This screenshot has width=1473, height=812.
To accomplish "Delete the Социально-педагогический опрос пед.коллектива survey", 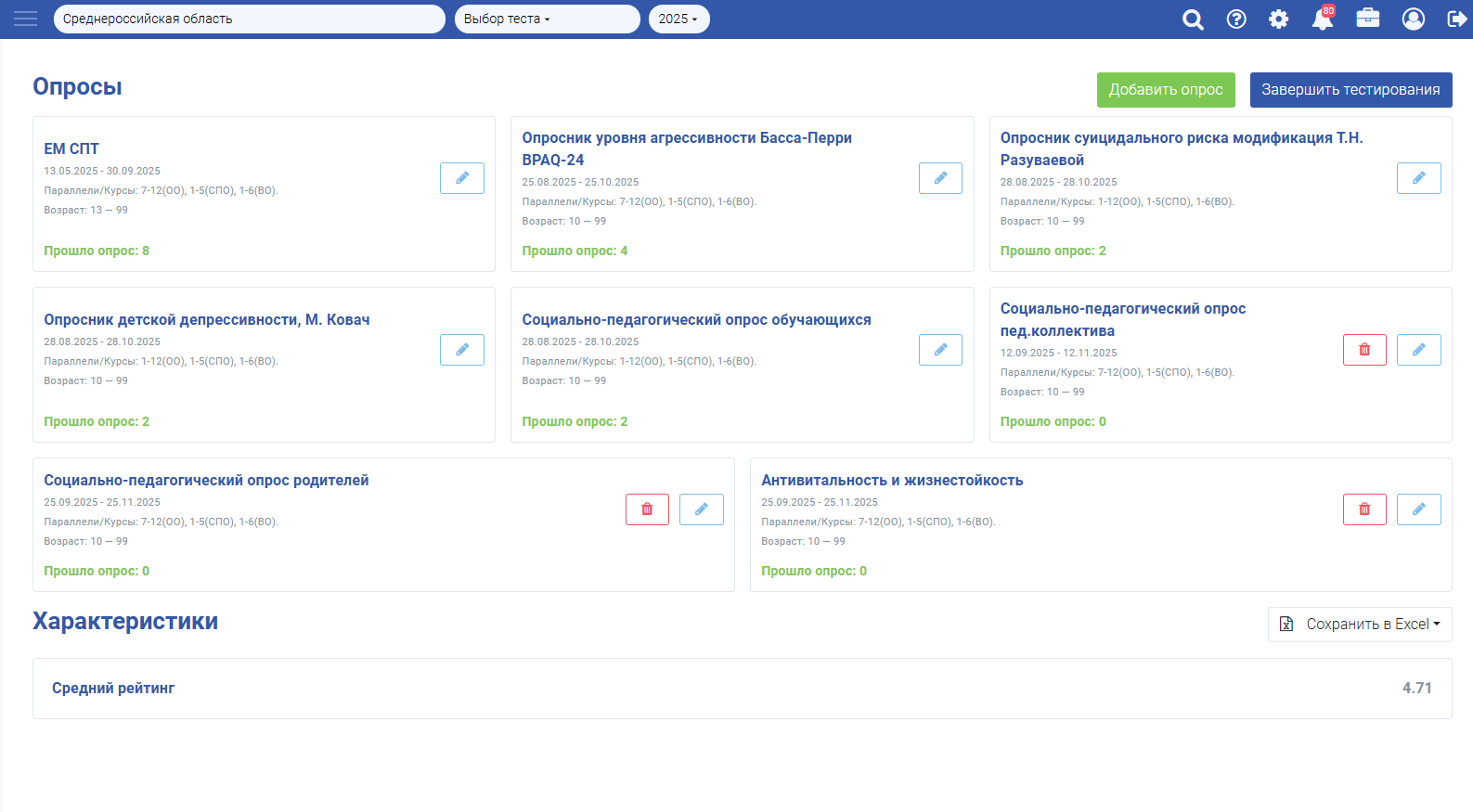I will pos(1363,350).
